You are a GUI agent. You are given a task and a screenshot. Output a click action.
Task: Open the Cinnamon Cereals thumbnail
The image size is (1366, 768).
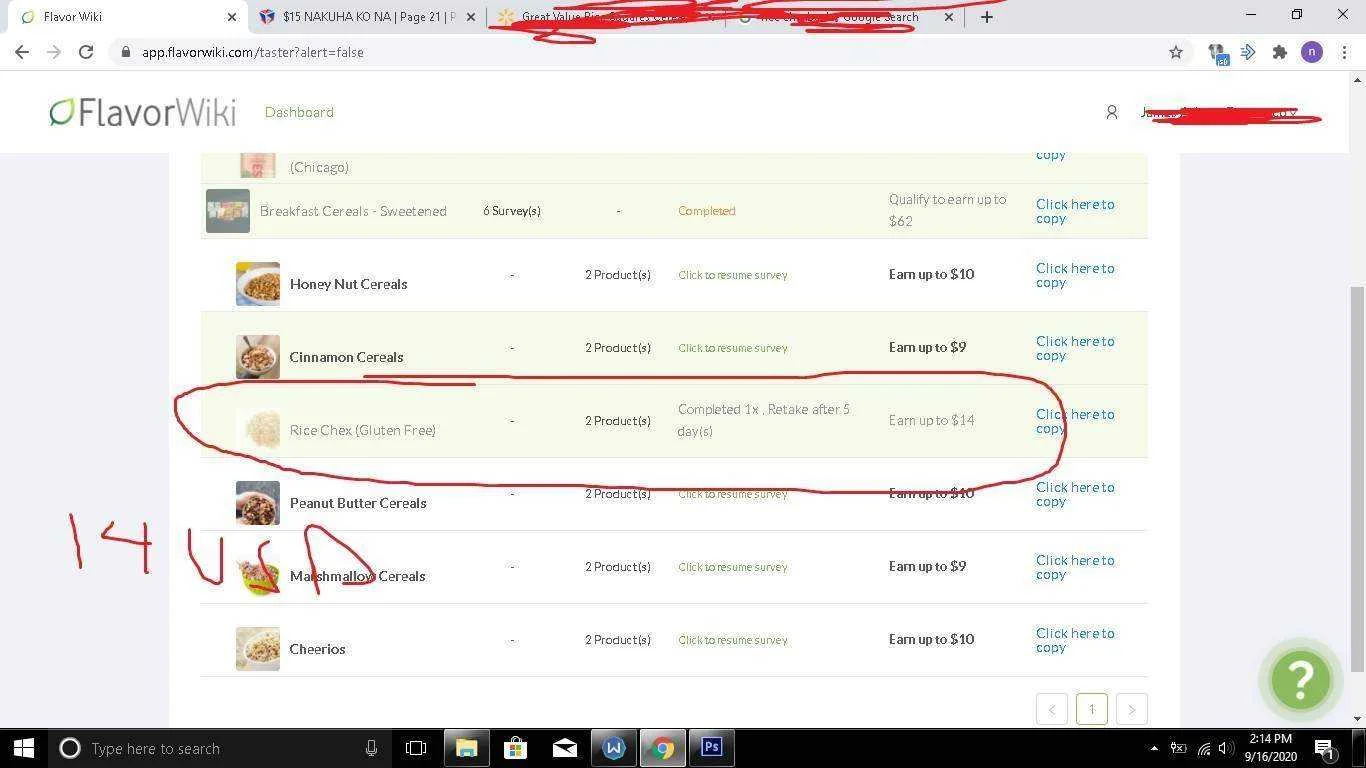258,357
